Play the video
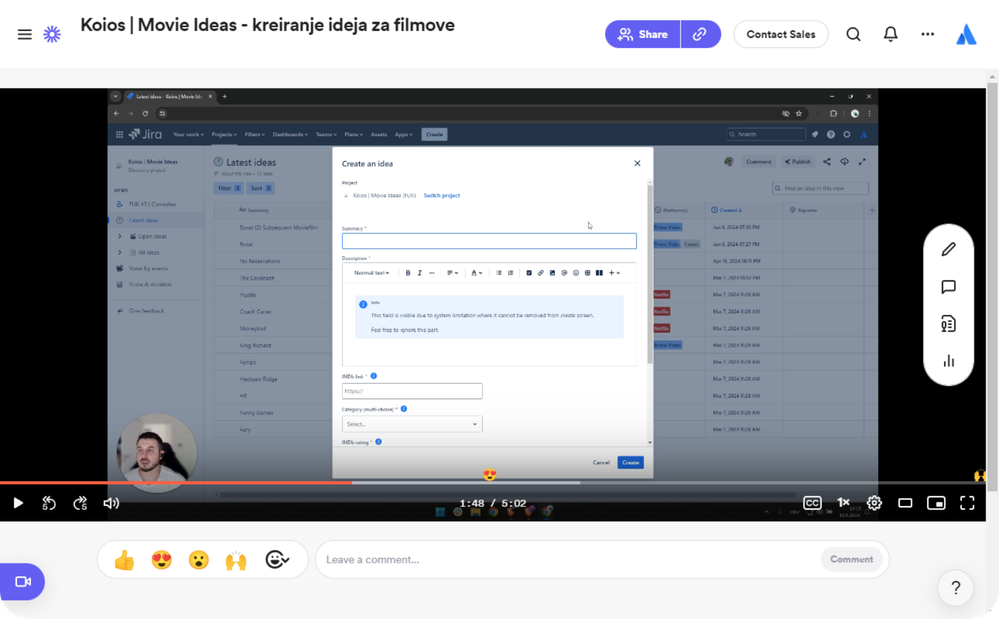The width and height of the screenshot is (999, 619). (18, 503)
